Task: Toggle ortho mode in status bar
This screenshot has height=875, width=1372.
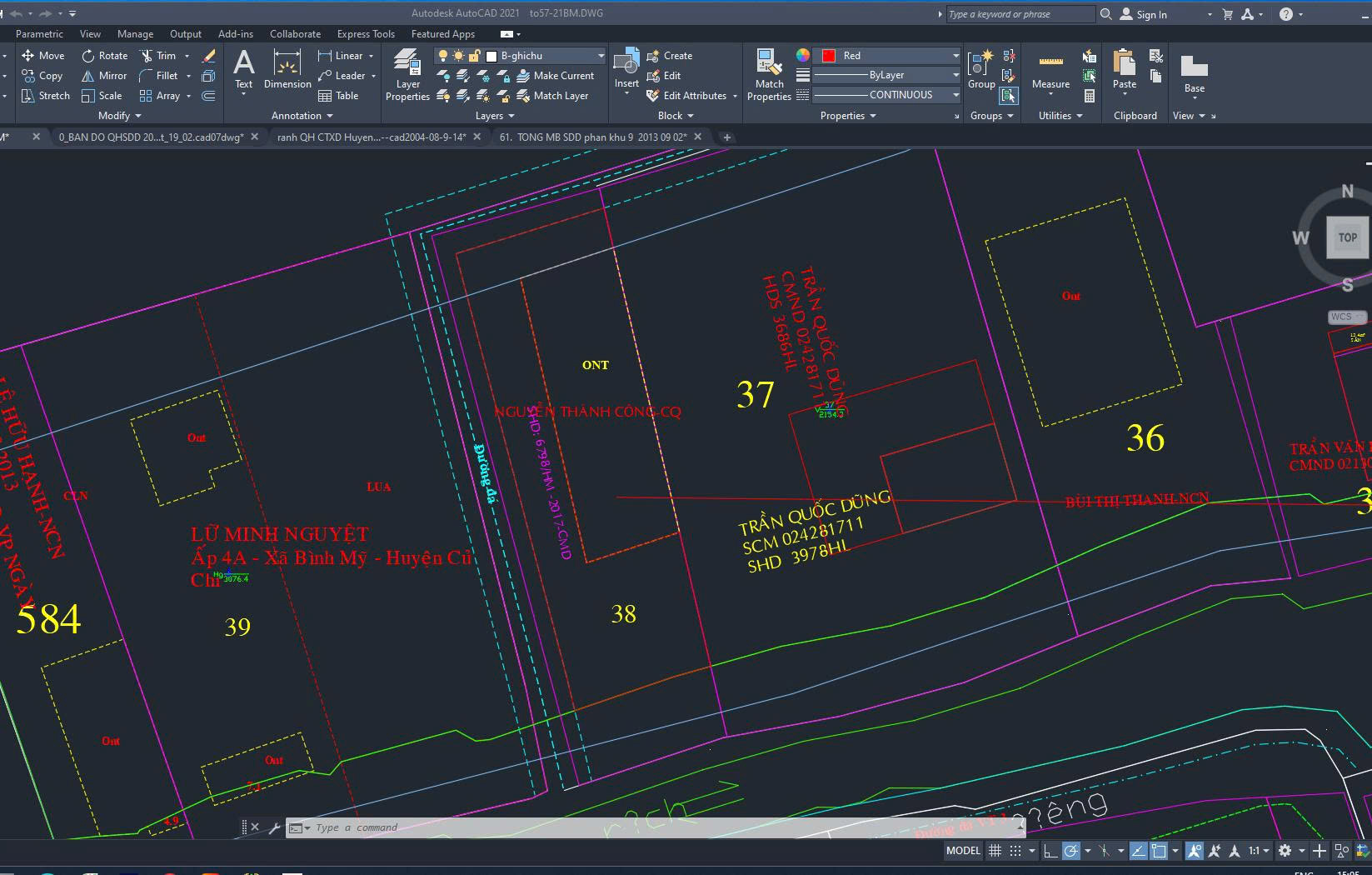Action: click(1050, 851)
